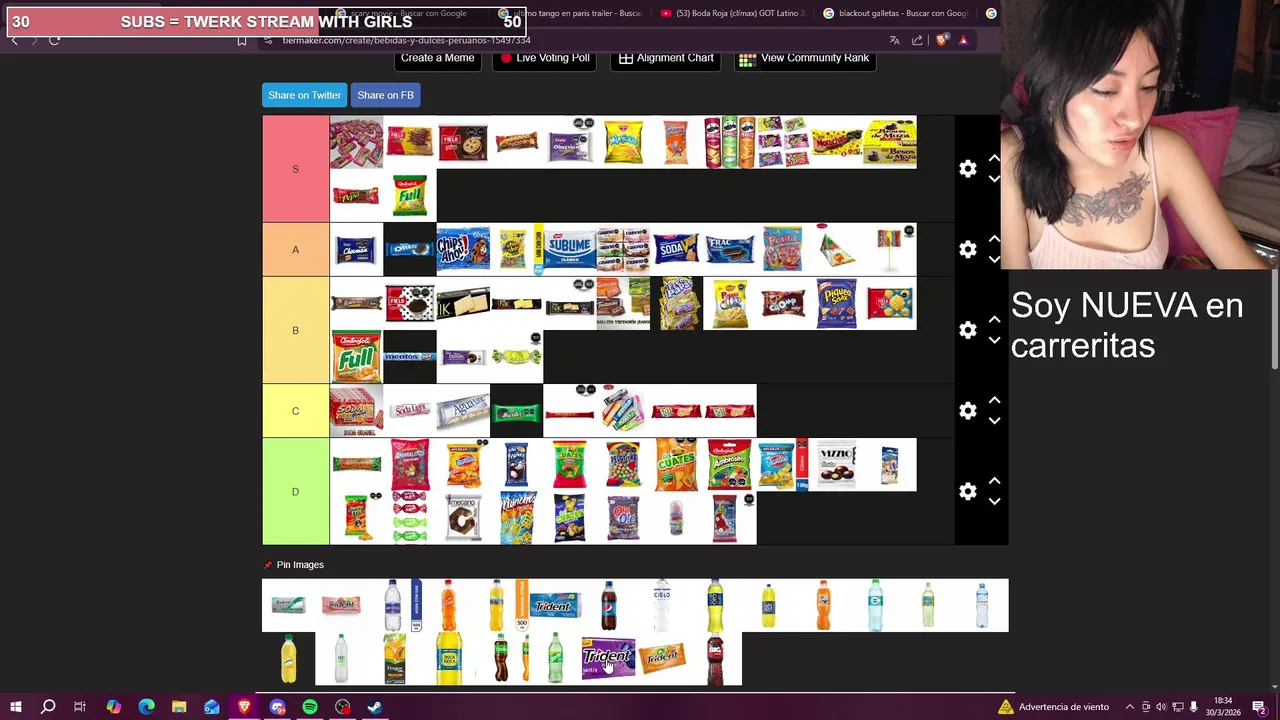
Task: Move tier A row down
Action: point(994,259)
